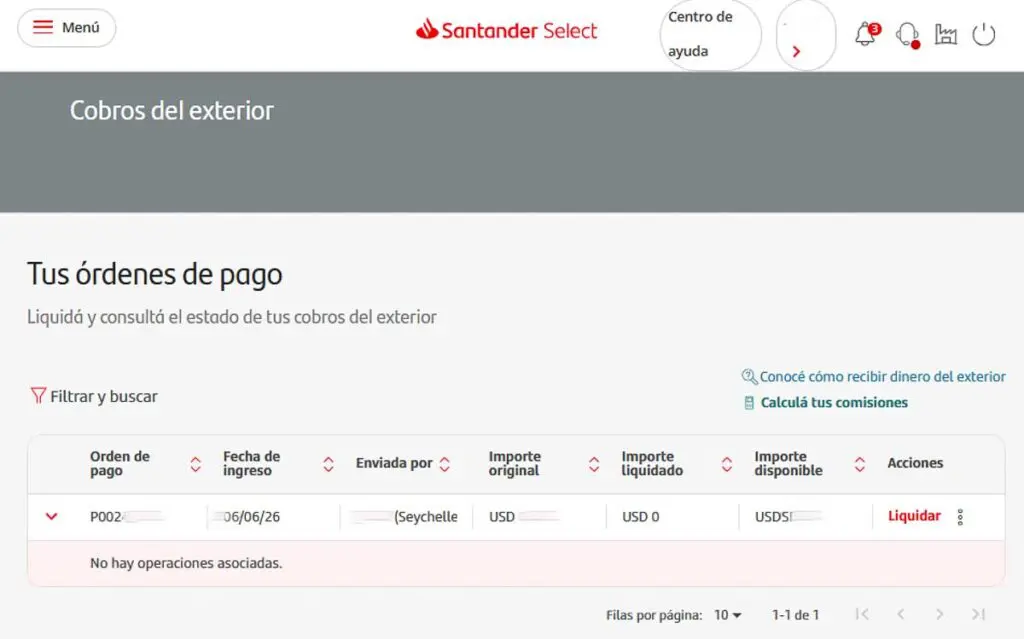Click the Cobros del exterior heading

(x=172, y=111)
